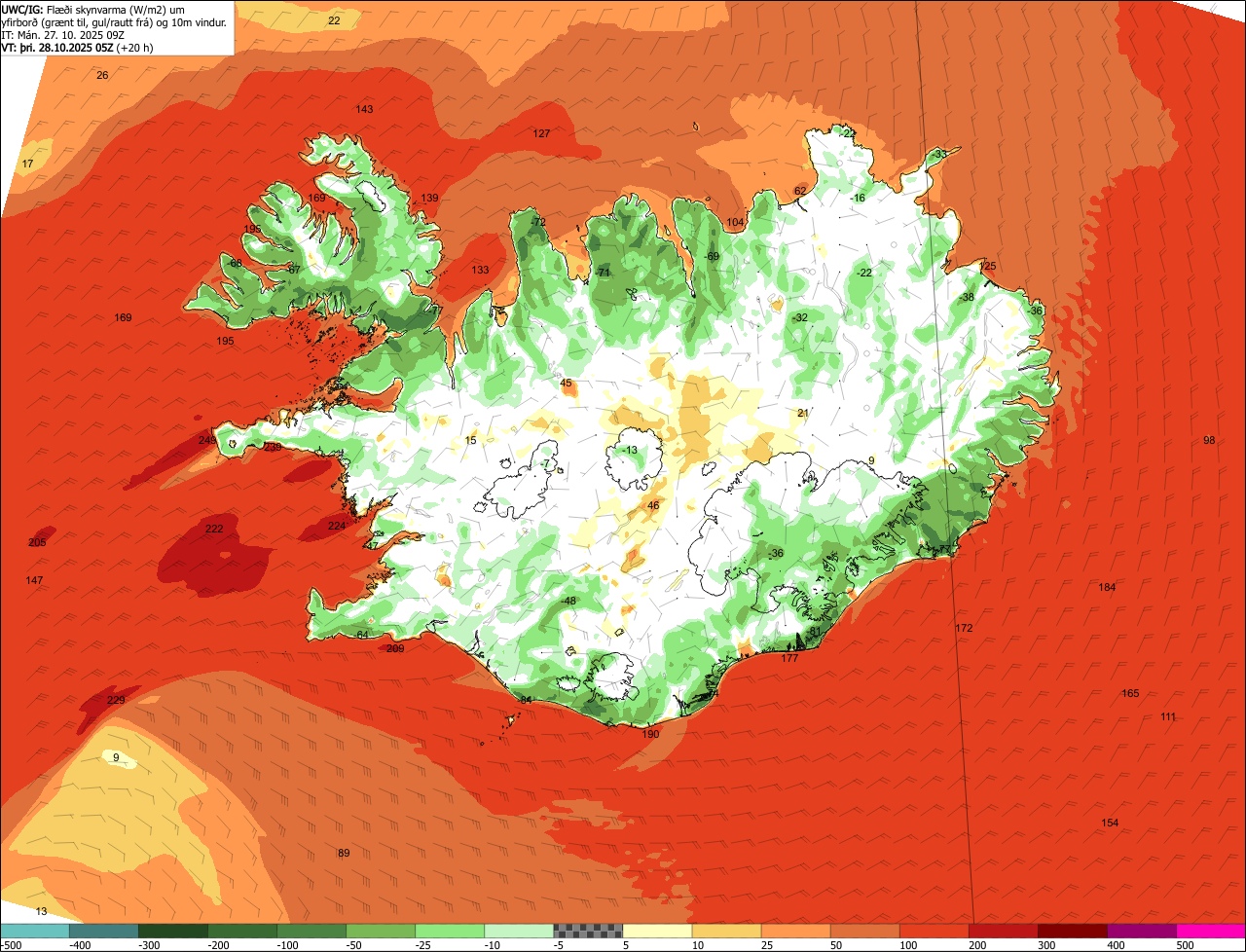Click the map value '205' at west edge
Screen dimensions: 1246x952
[x=37, y=542]
